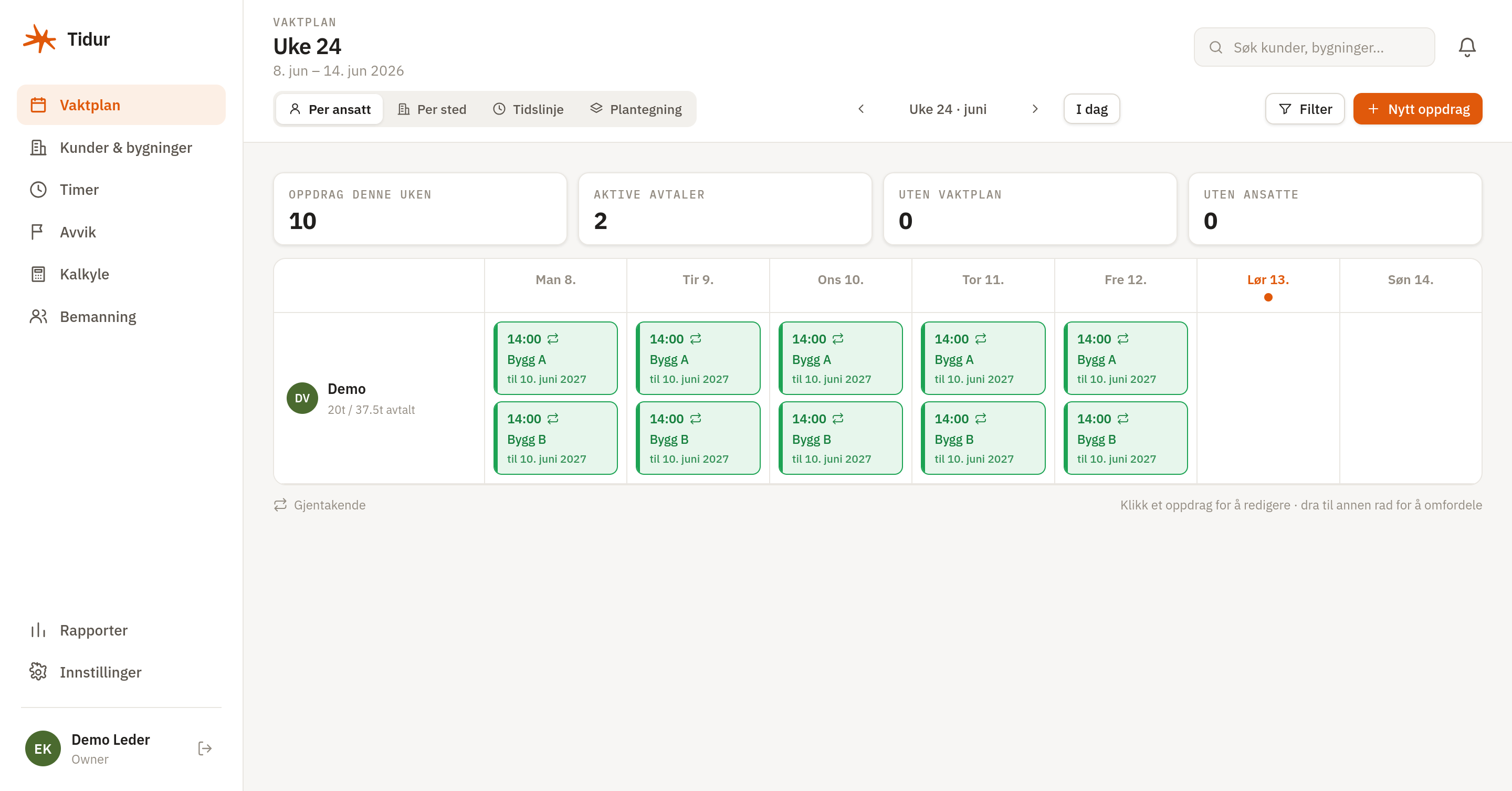Image resolution: width=1512 pixels, height=791 pixels.
Task: Click the Kalkyle calculator icon
Action: (x=38, y=274)
